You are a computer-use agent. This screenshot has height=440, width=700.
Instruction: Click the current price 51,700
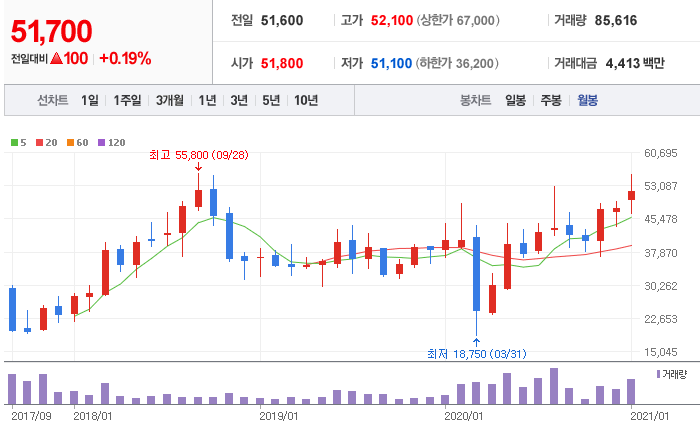tap(51, 32)
